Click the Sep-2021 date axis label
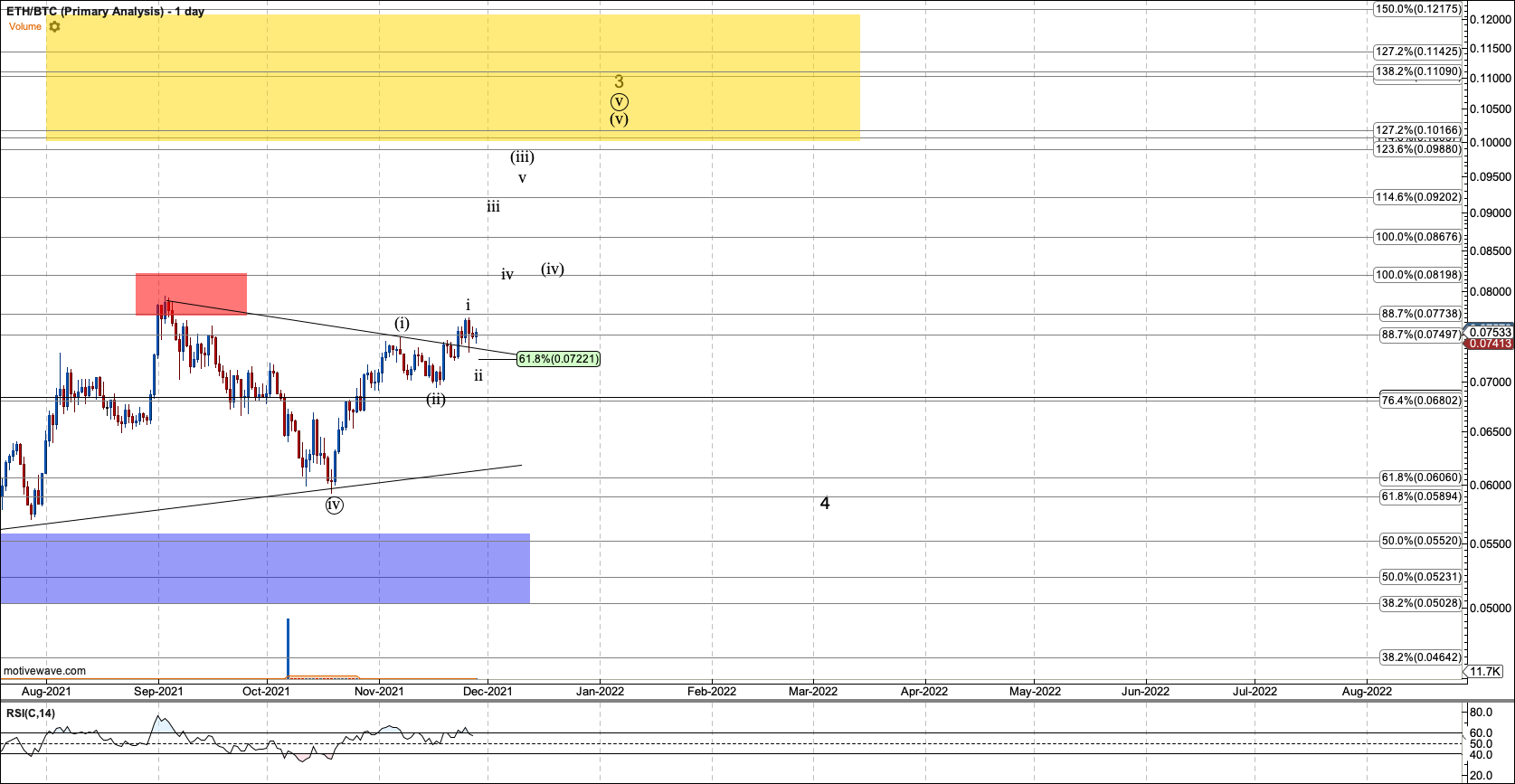 point(158,692)
